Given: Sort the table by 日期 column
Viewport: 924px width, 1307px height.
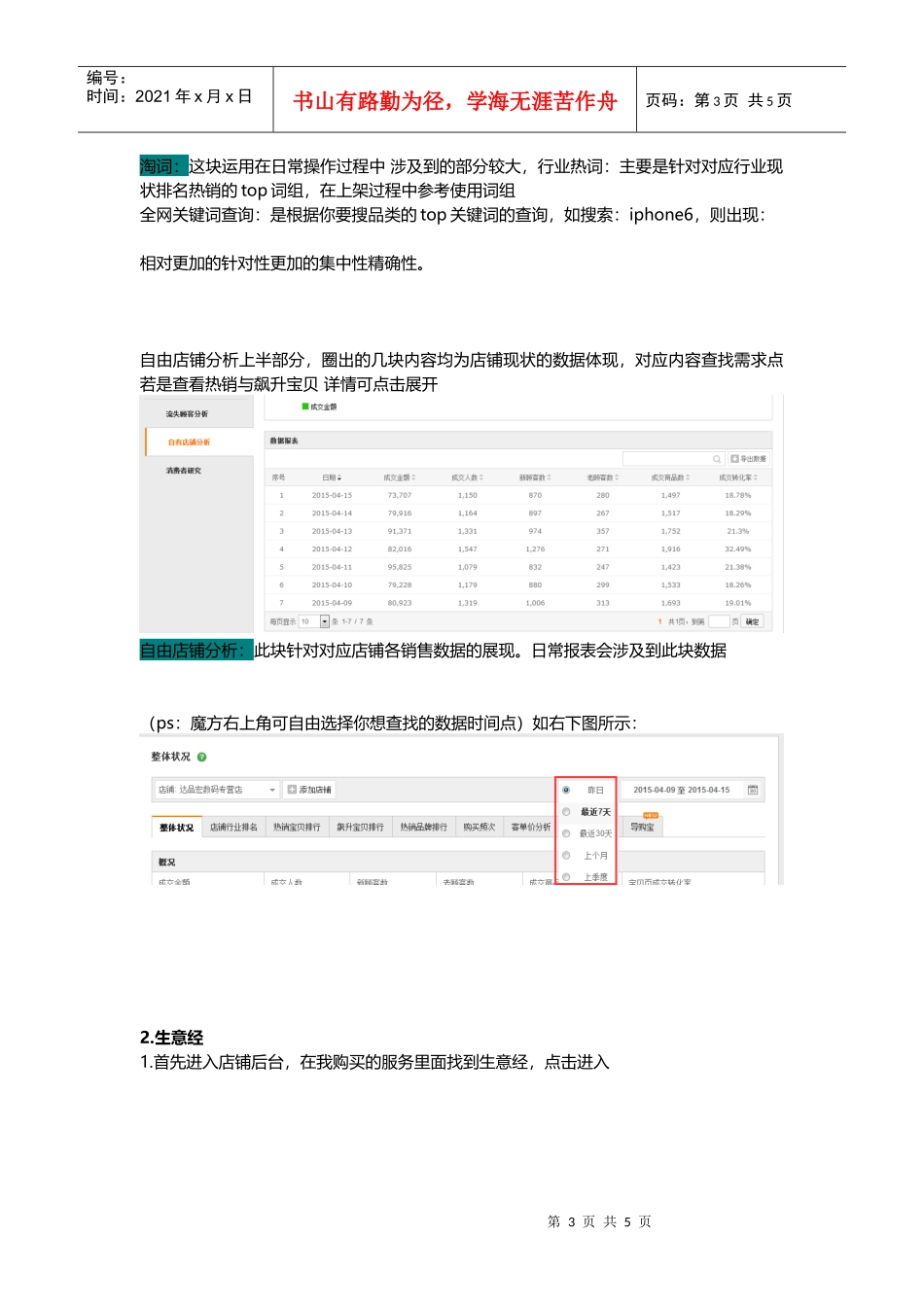Looking at the screenshot, I should pos(332,477).
